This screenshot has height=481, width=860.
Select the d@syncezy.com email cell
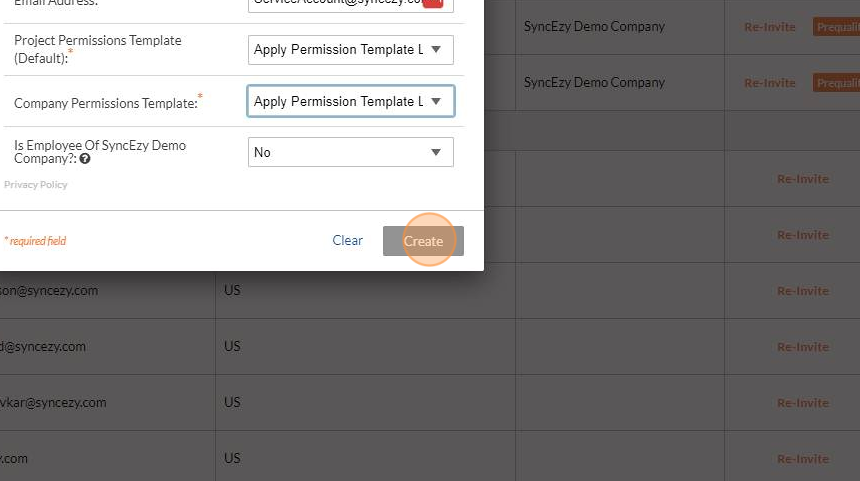click(x=43, y=347)
